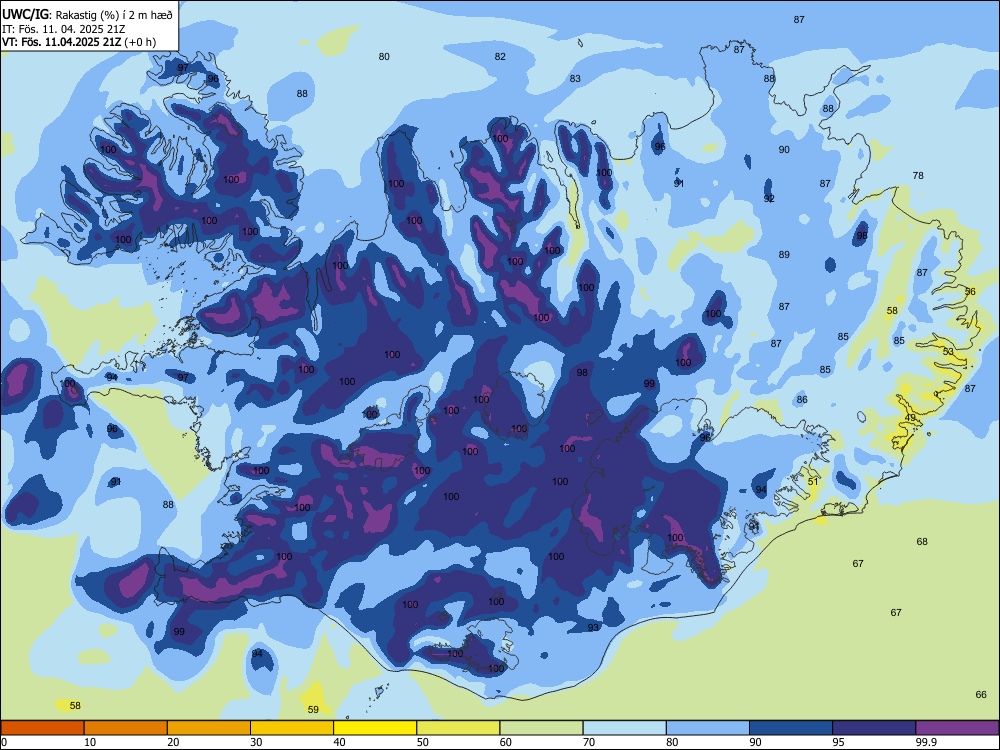Click the humidity value '51' on the map

pos(812,482)
